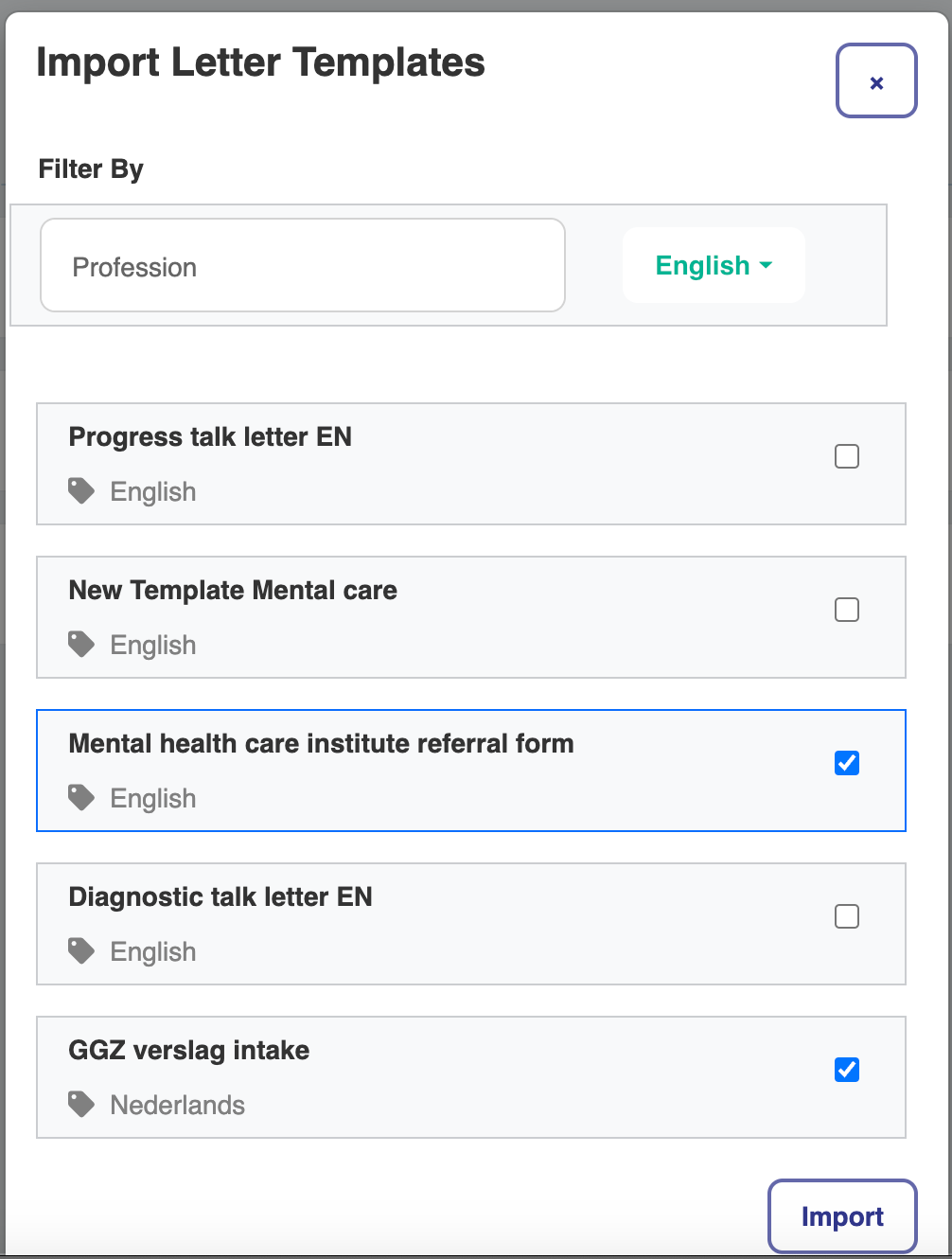Click the Mental health care institute referral form title
952x1259 pixels.
[321, 743]
